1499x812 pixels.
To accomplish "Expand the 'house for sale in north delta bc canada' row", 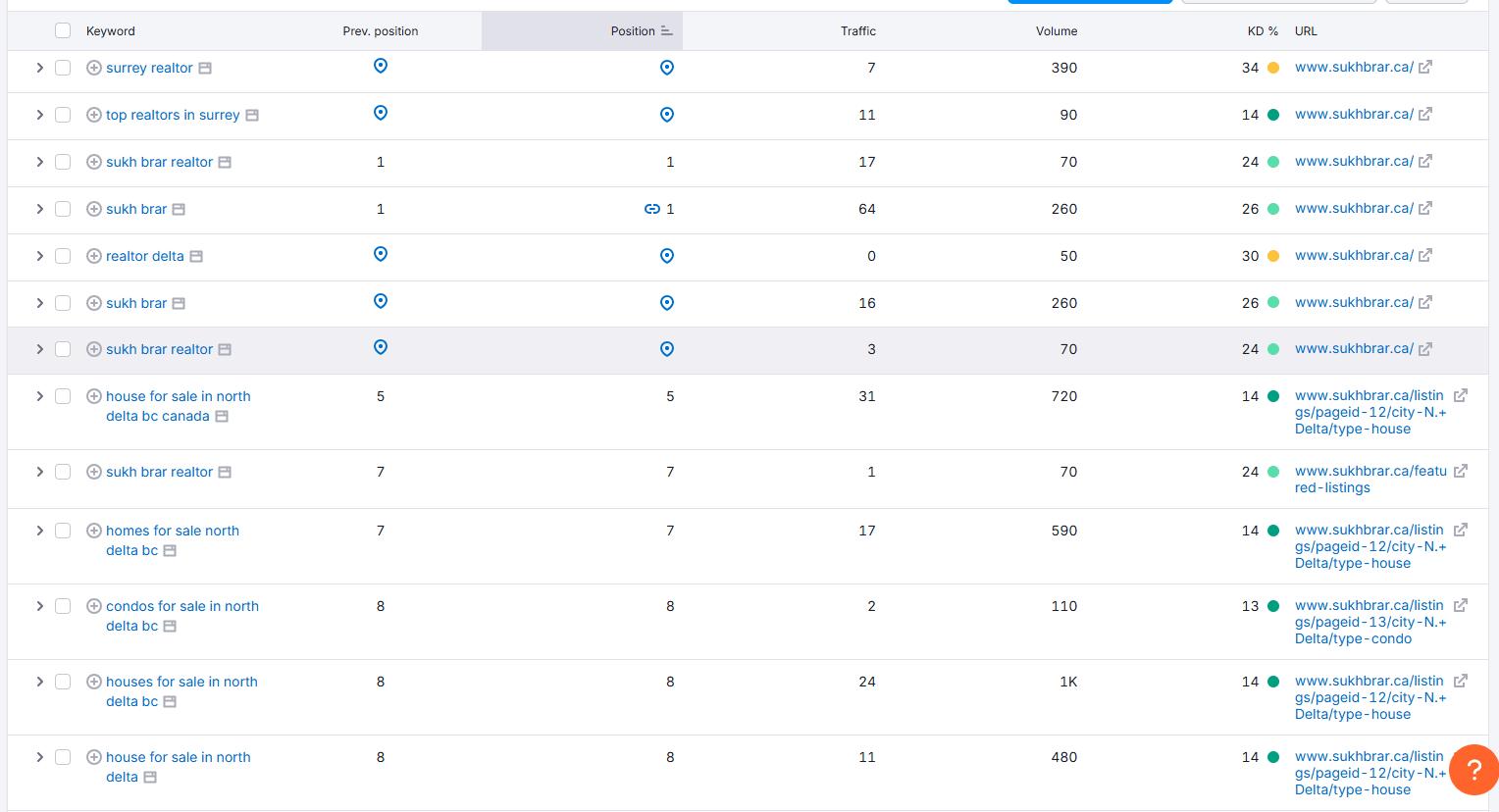I will [x=39, y=396].
